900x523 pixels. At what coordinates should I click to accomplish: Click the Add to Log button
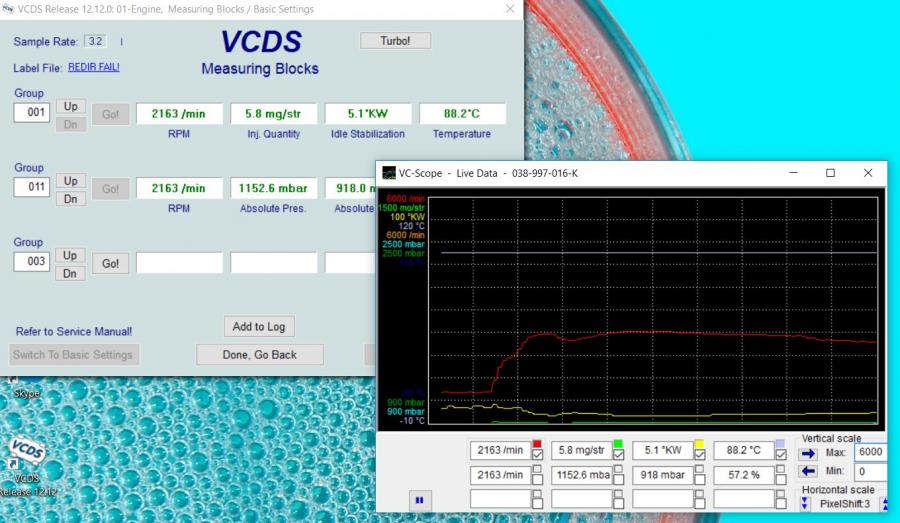pyautogui.click(x=258, y=326)
